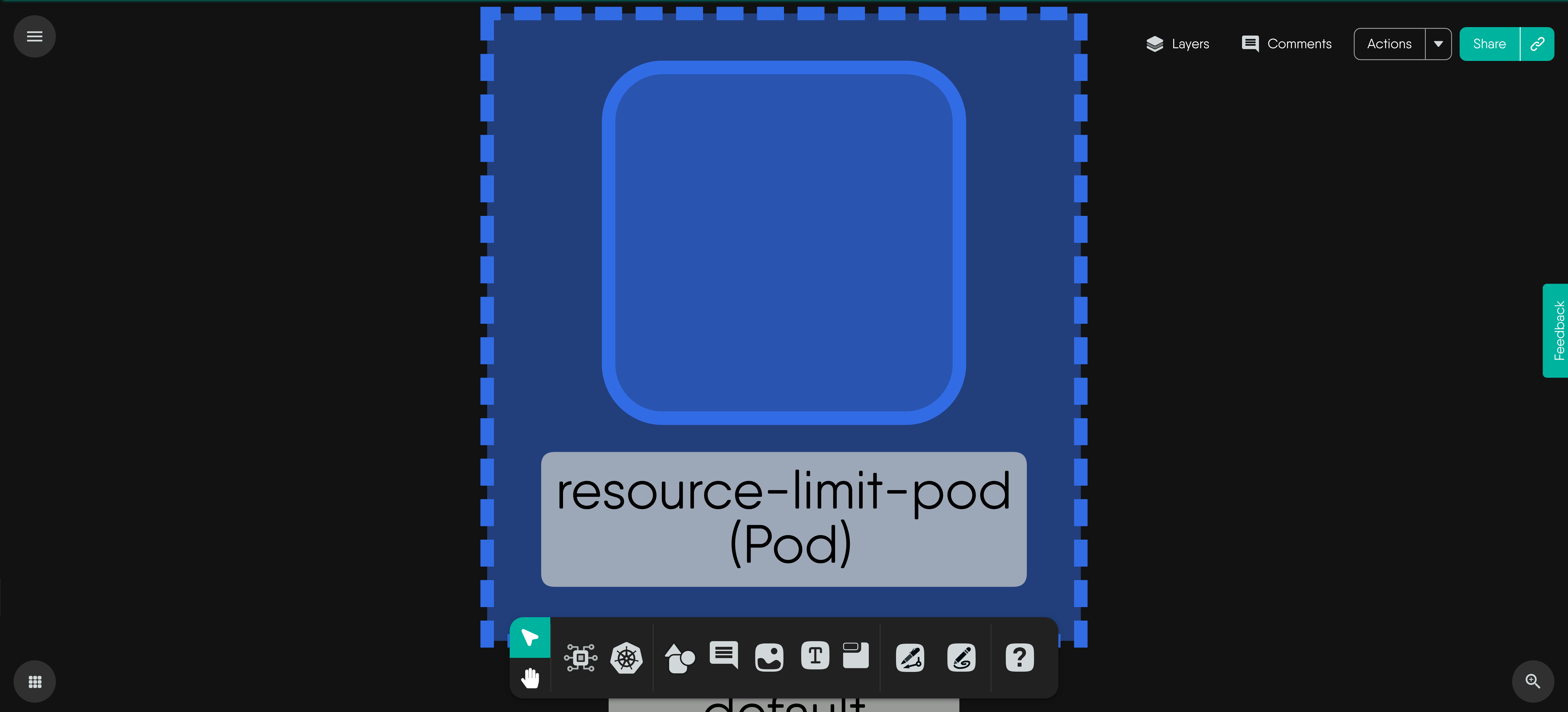Viewport: 1568px width, 712px height.
Task: Select the text T tool
Action: 815,656
